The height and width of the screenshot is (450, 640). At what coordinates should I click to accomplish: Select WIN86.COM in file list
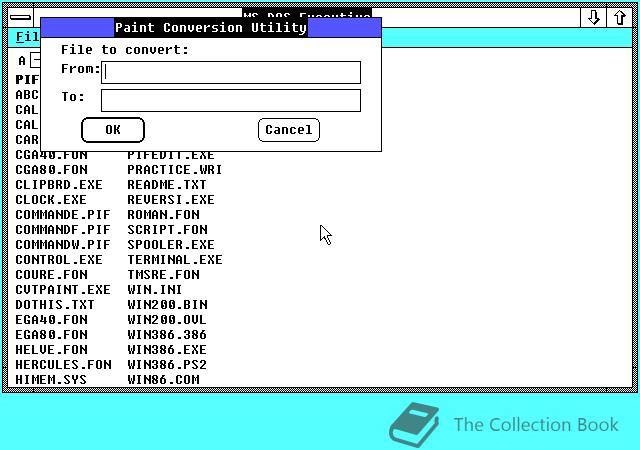pos(163,380)
